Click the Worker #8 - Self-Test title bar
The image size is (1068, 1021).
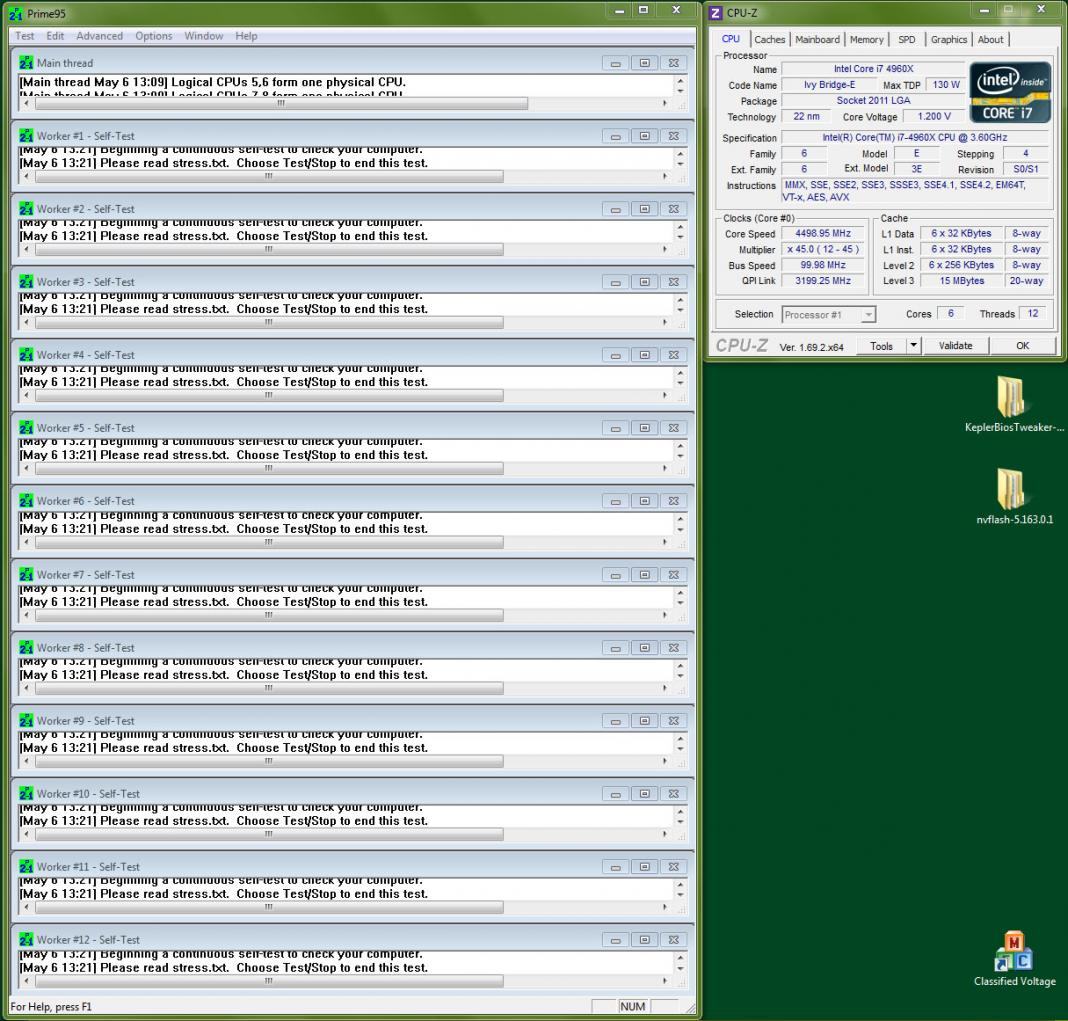(x=352, y=647)
